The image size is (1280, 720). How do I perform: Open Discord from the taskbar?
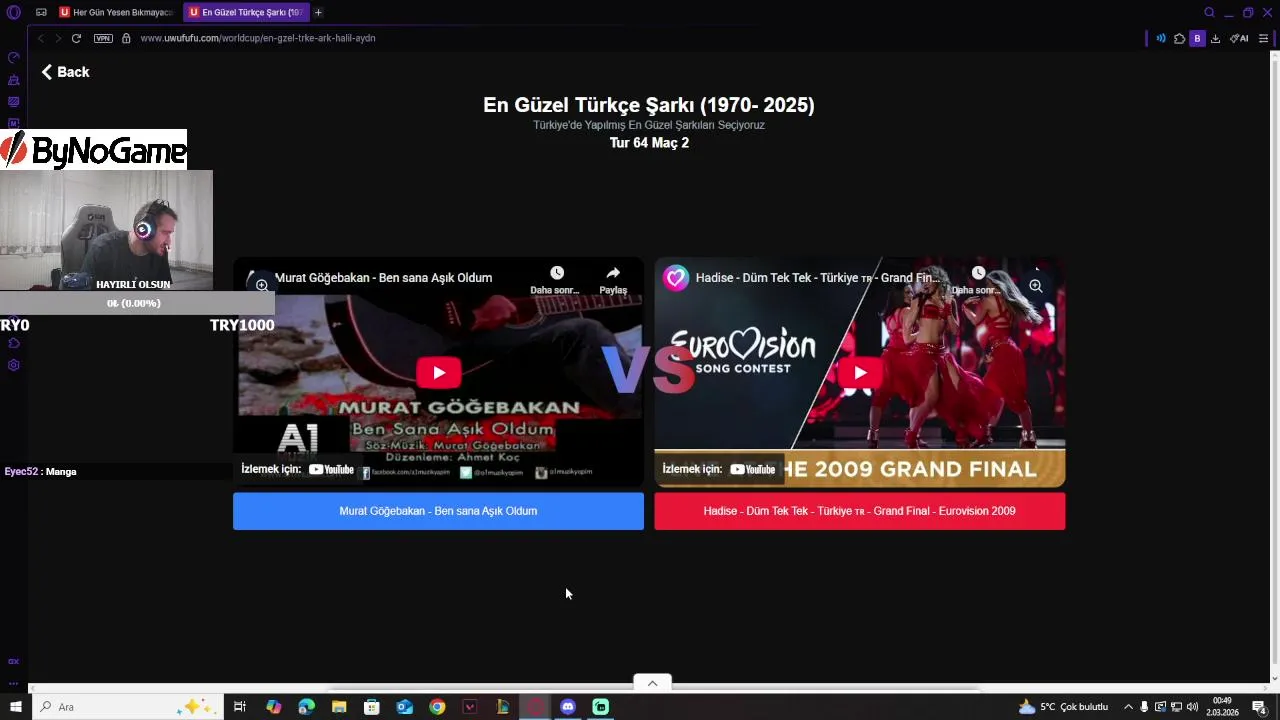[568, 707]
